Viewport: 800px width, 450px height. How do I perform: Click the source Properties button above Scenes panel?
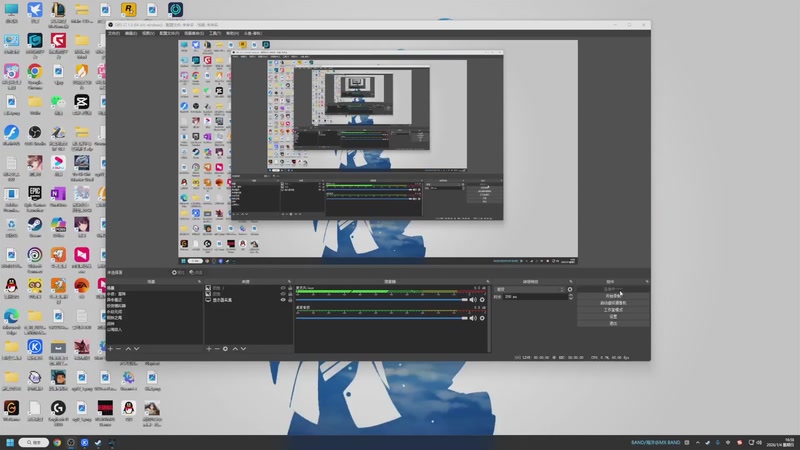point(178,272)
